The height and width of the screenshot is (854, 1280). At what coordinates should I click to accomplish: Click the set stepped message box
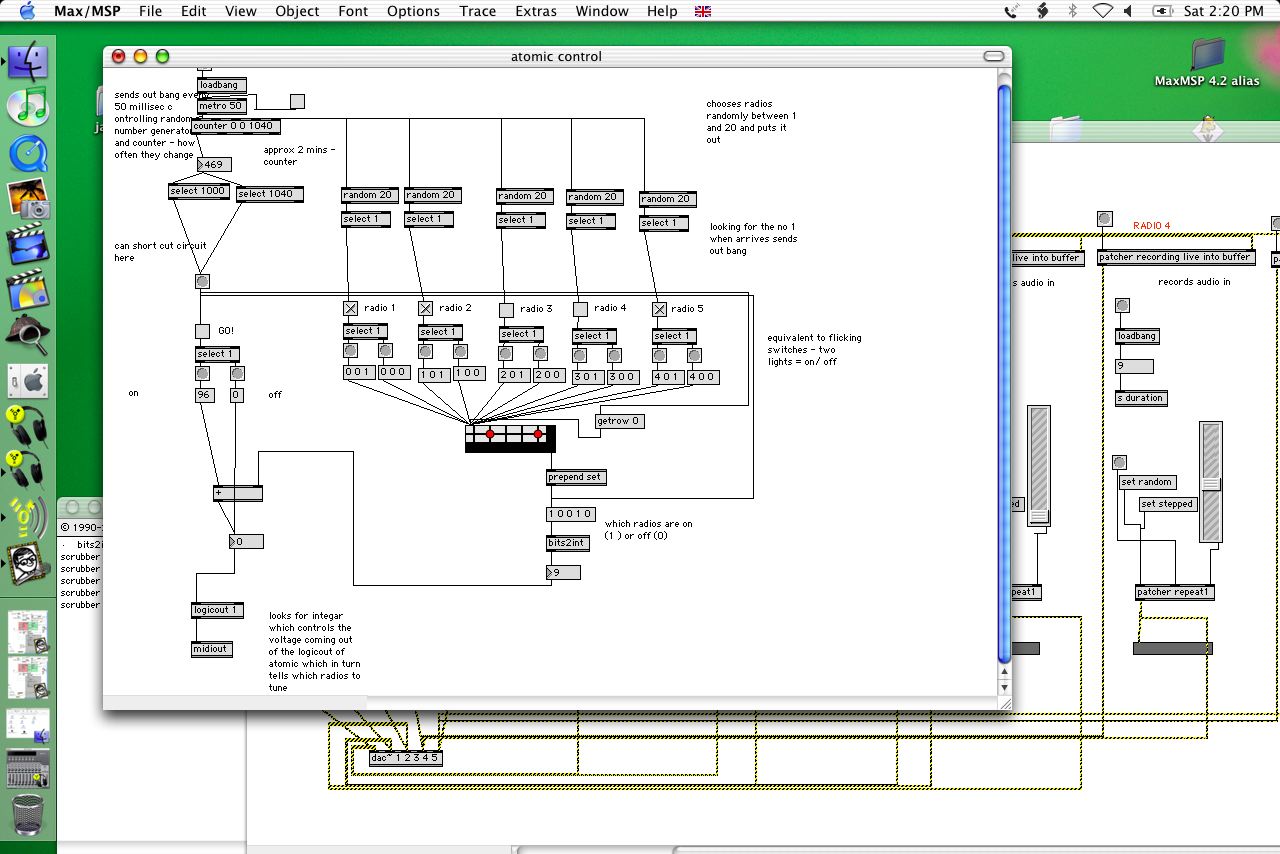1167,504
